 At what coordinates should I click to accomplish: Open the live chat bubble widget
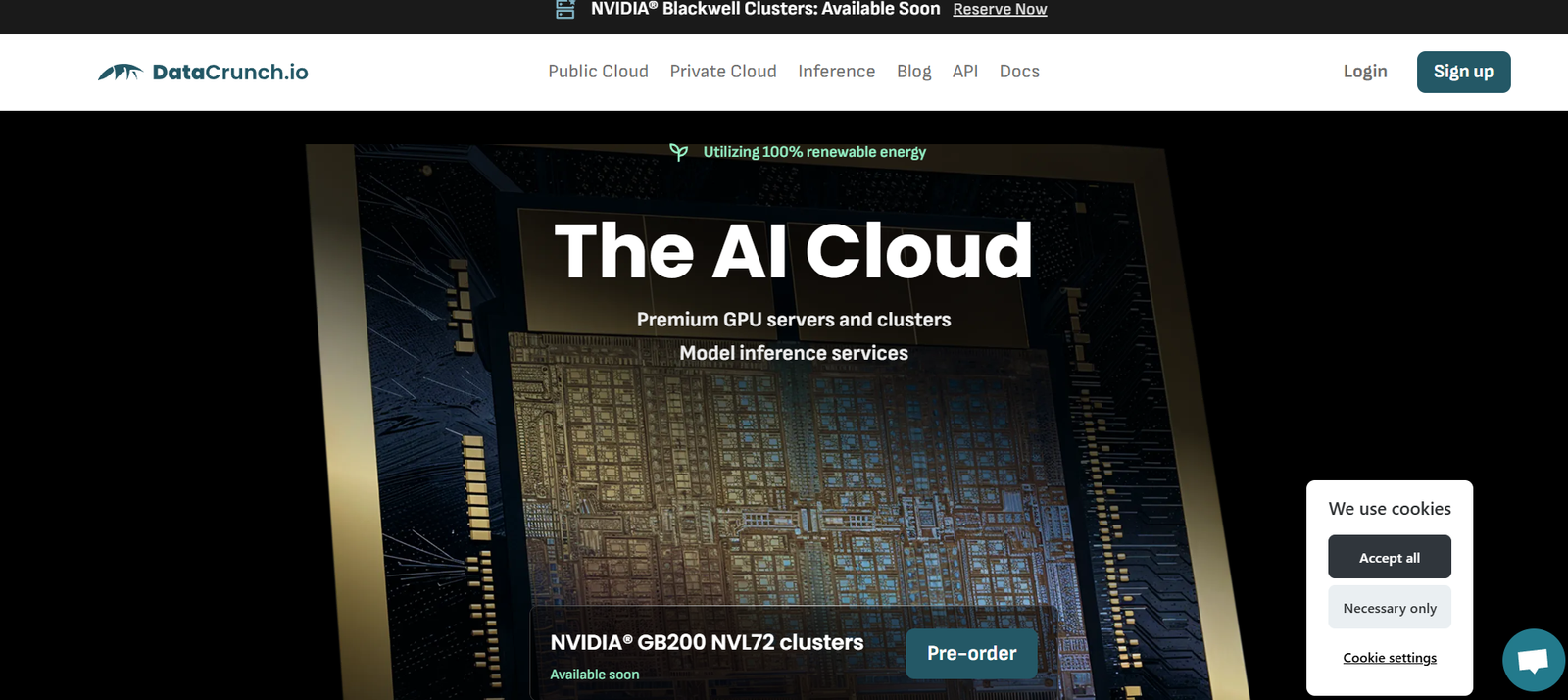(1533, 660)
